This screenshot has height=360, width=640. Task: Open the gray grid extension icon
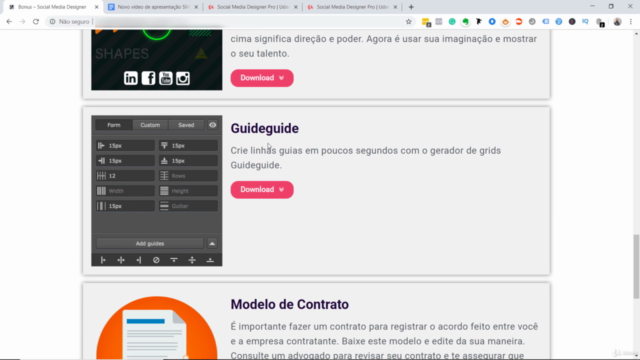click(439, 22)
